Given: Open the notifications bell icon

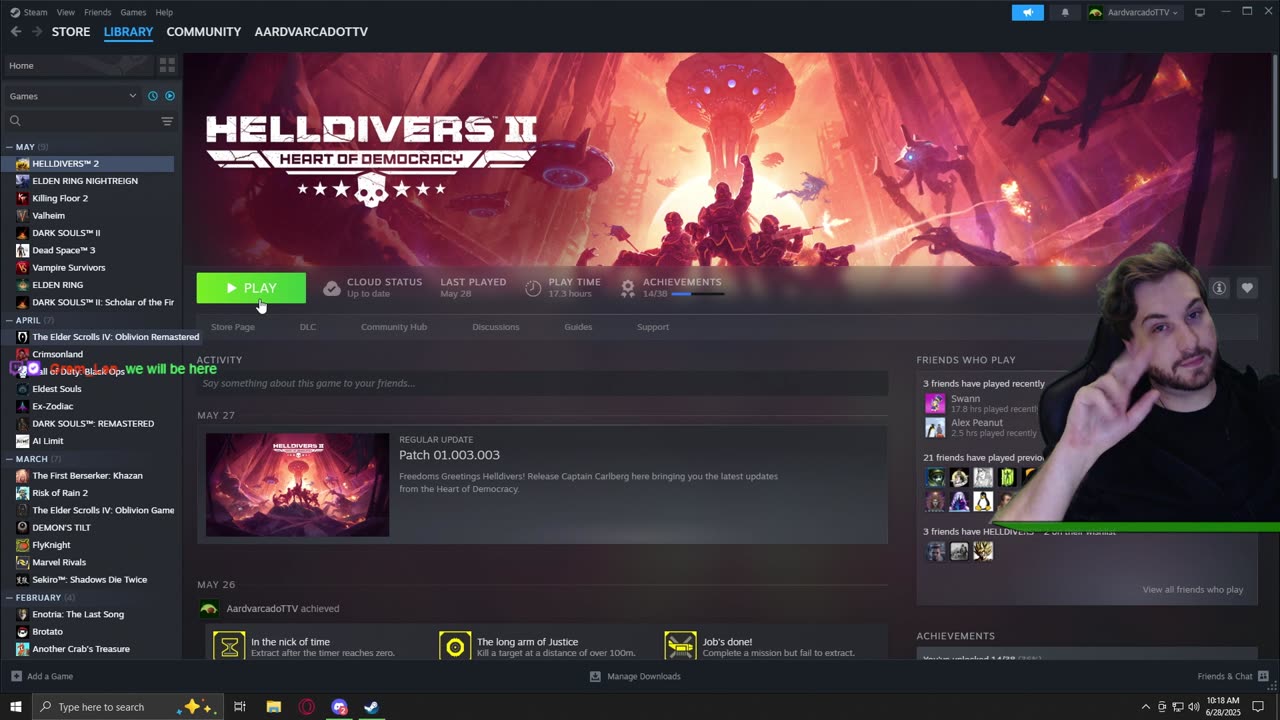Looking at the screenshot, I should (x=1065, y=12).
